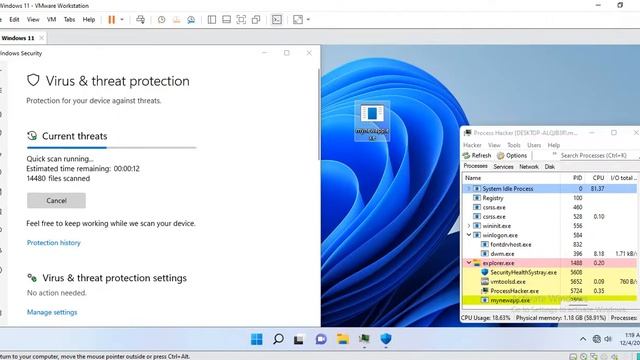This screenshot has width=640, height=360.
Task: Open the Windows Start menu
Action: click(x=257, y=339)
